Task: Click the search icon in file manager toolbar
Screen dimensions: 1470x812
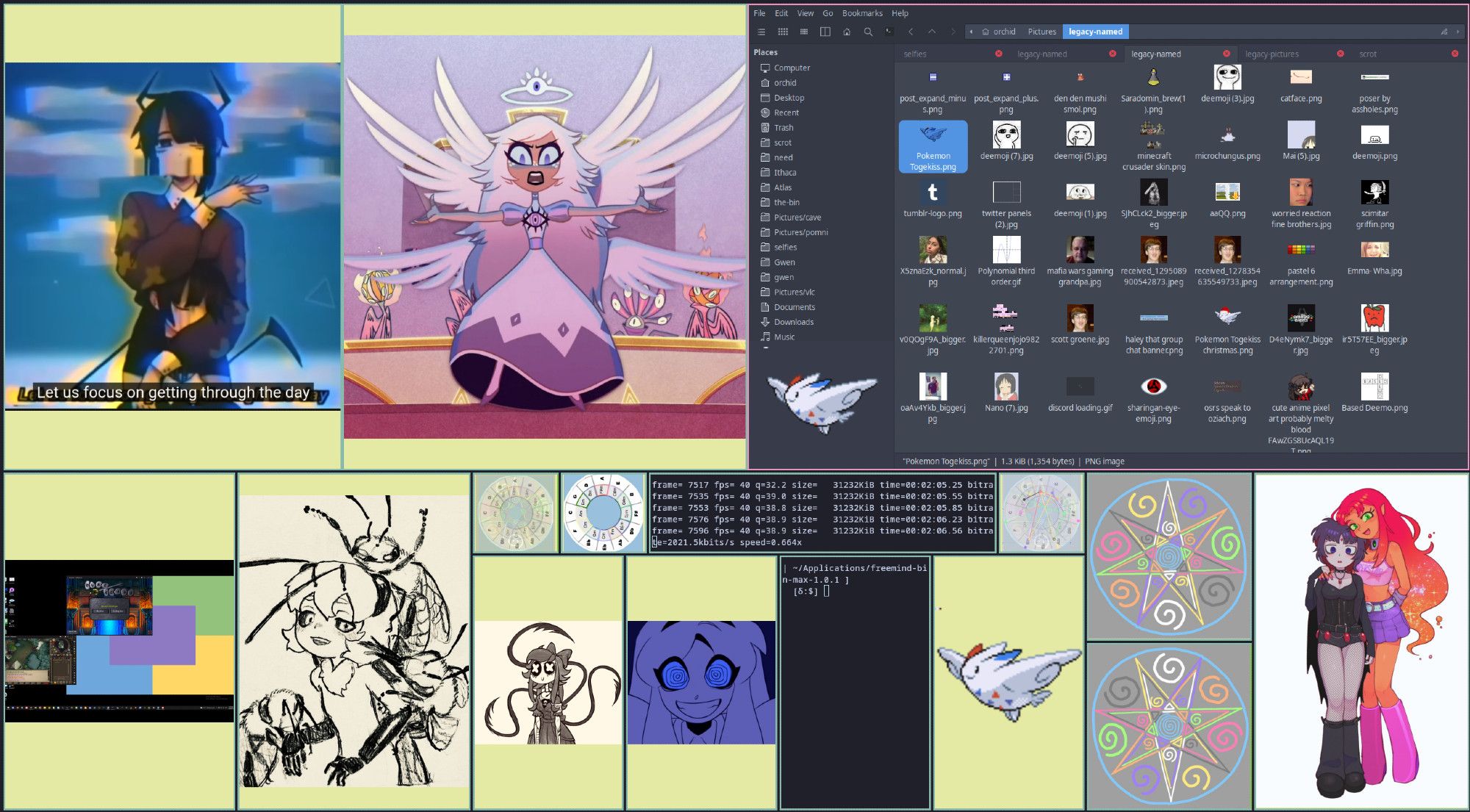Action: point(867,31)
